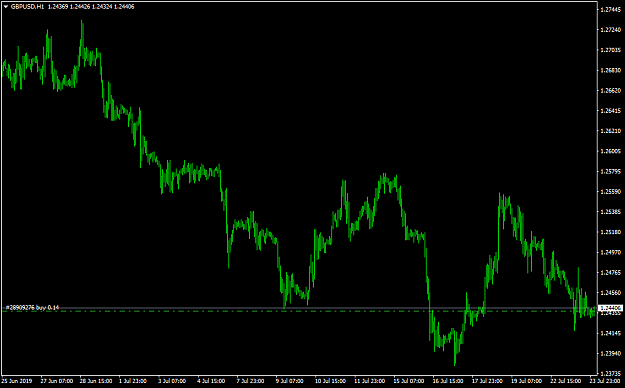Click price scale label 1.24560
Screen dimensions: 625x388
611,293
